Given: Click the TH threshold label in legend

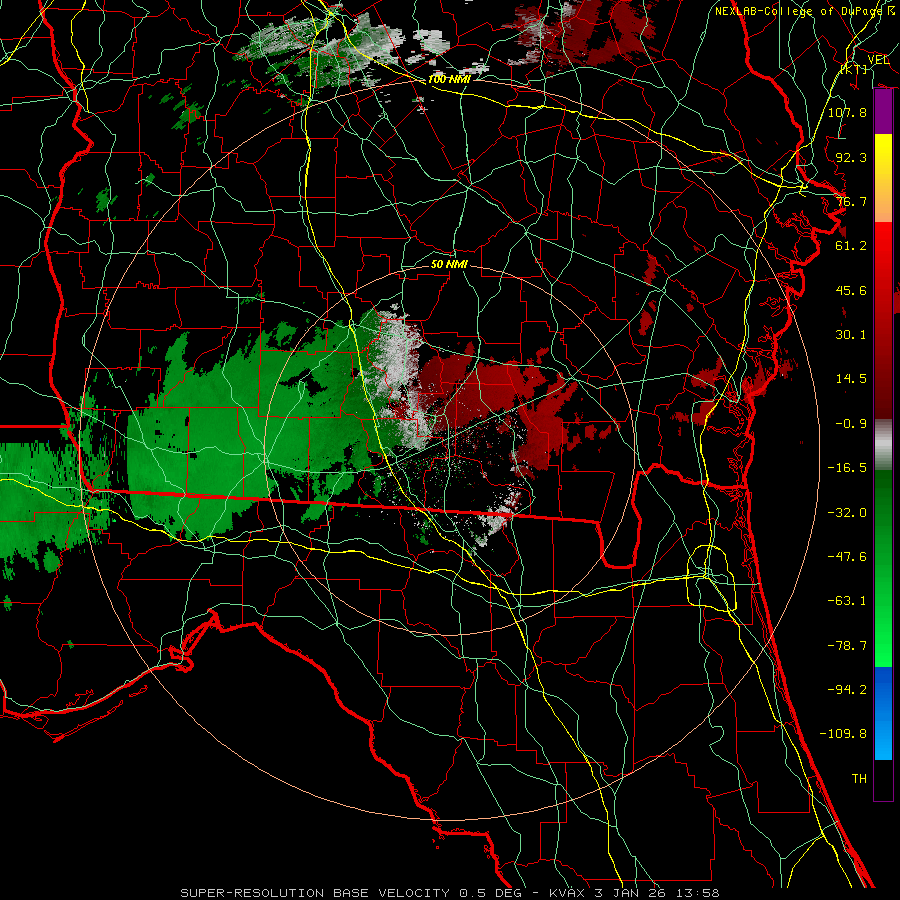Looking at the screenshot, I should click(x=859, y=779).
